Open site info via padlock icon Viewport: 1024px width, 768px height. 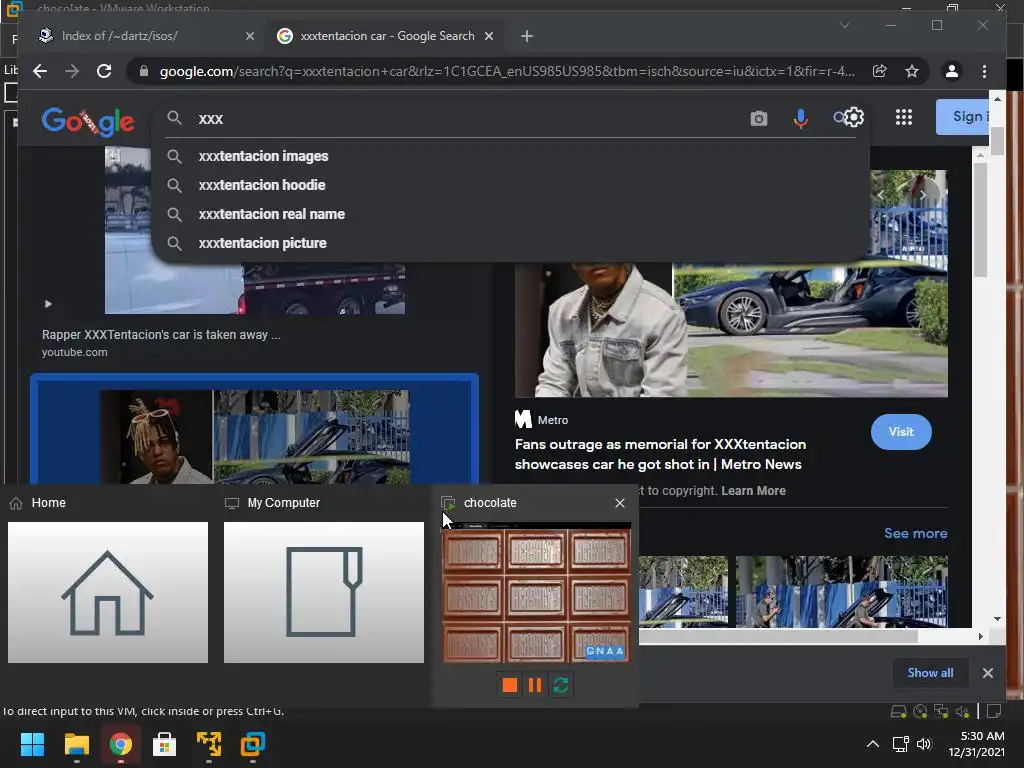144,71
